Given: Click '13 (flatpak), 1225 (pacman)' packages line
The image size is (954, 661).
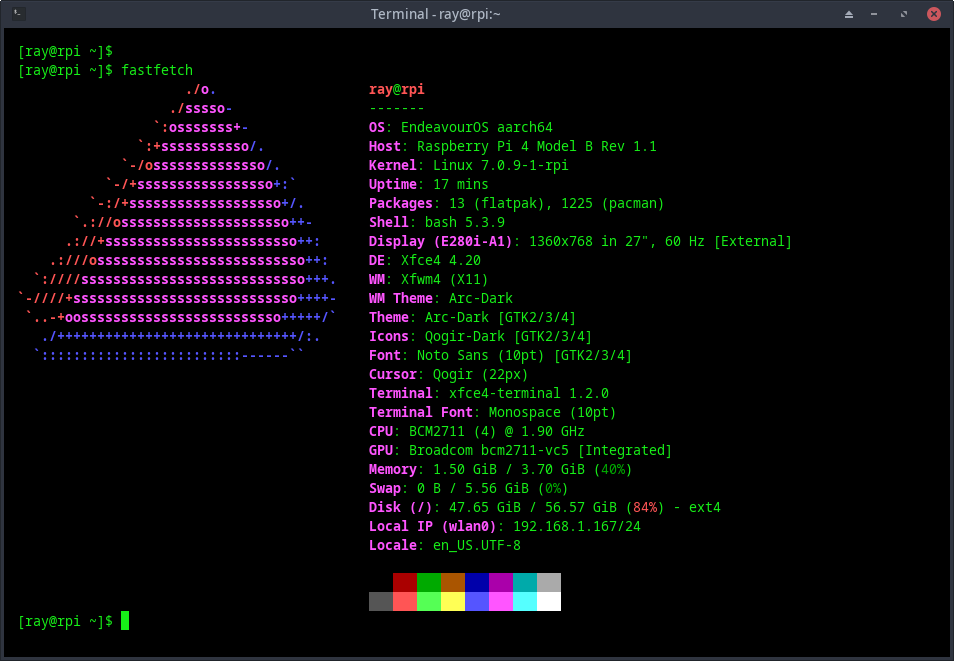Looking at the screenshot, I should [556, 203].
